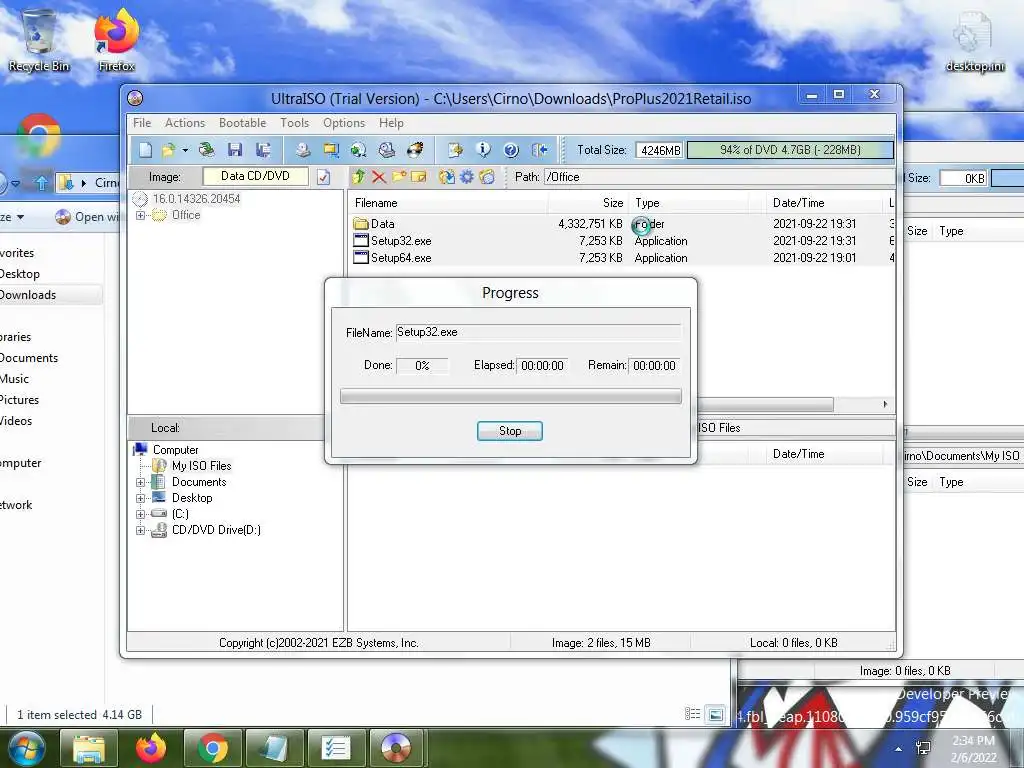
Task: Click UltraISO disc icon on taskbar
Action: pos(396,748)
